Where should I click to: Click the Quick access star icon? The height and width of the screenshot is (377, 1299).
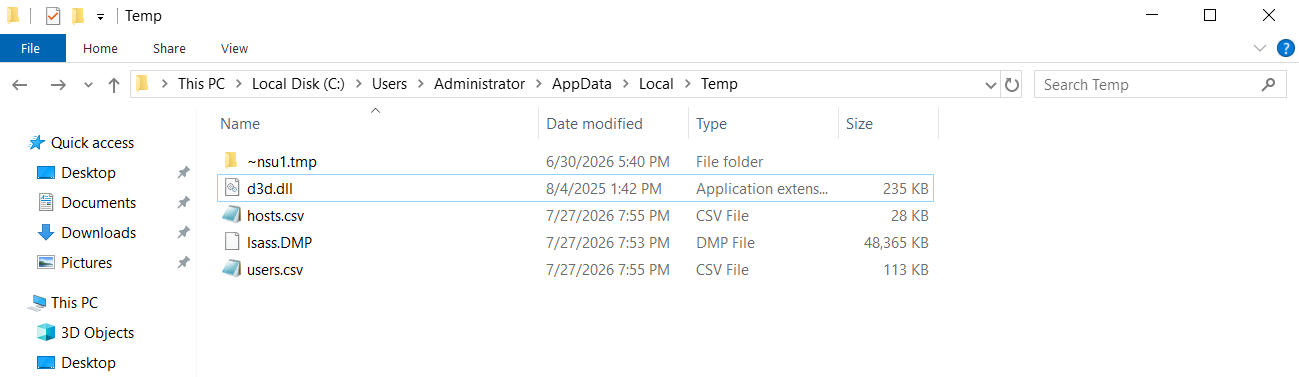36,143
